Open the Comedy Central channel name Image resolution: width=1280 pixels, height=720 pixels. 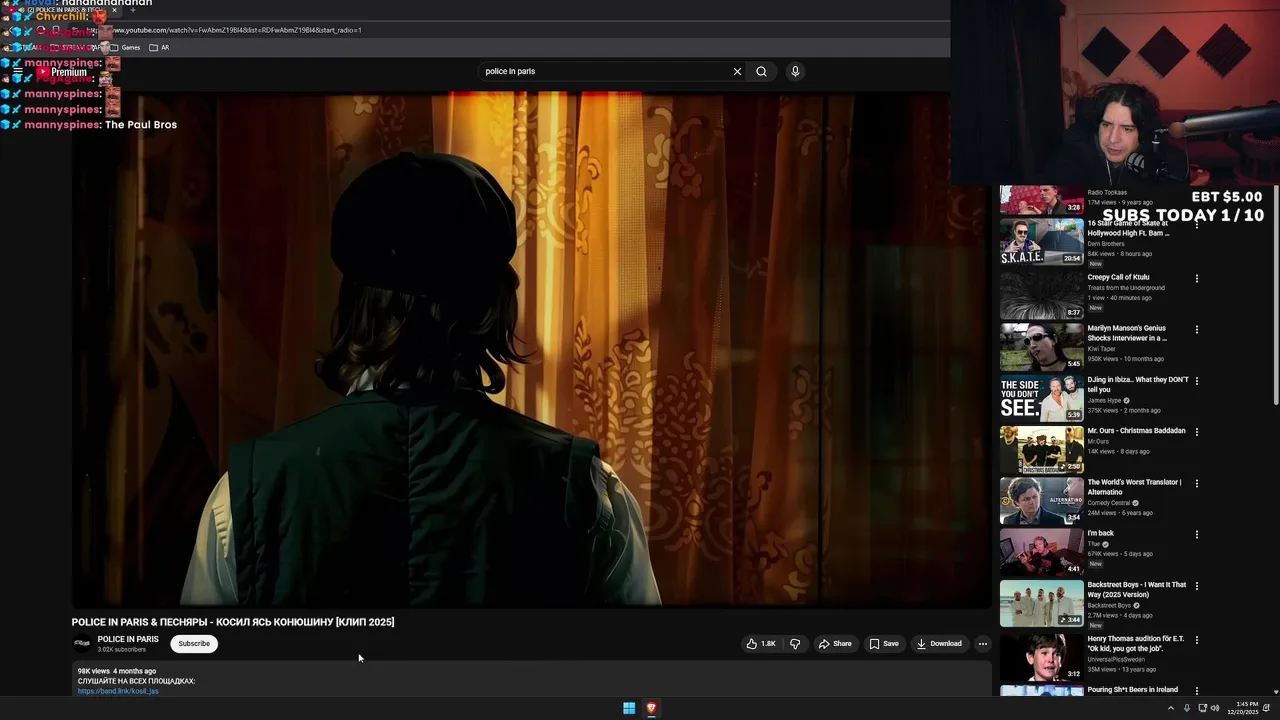1109,503
